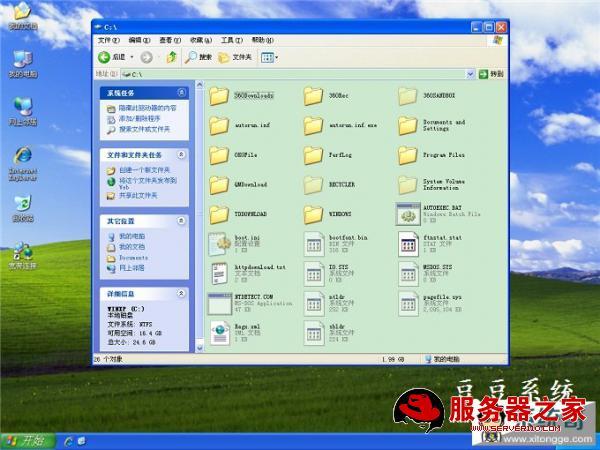The image size is (600, 450).
Task: Click the address bar showing C:\
Action: tap(293, 74)
